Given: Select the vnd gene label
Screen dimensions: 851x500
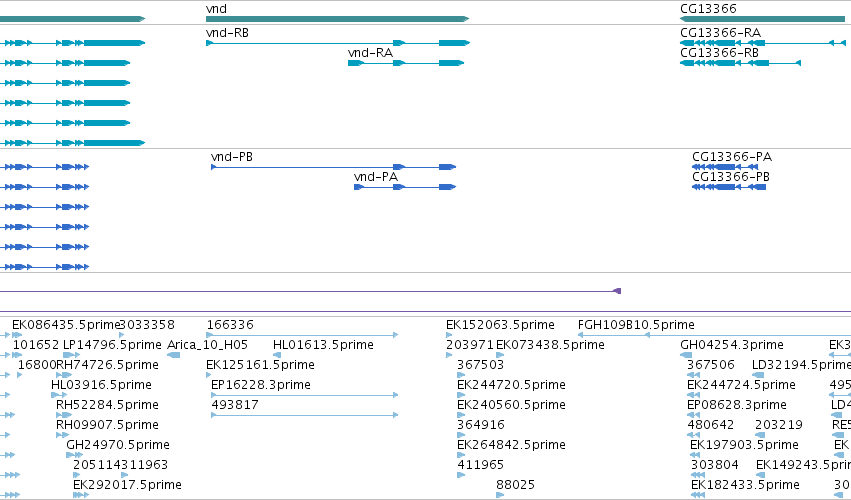Looking at the screenshot, I should point(216,9).
